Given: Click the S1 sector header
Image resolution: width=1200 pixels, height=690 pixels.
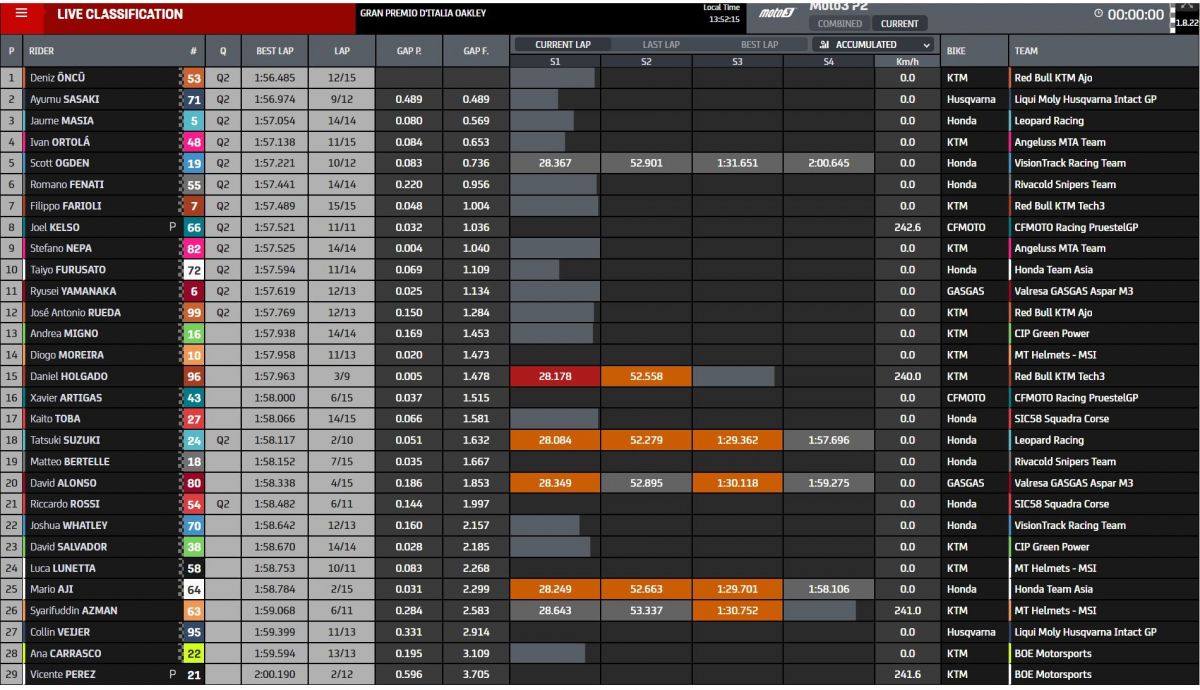Looking at the screenshot, I should (x=555, y=62).
